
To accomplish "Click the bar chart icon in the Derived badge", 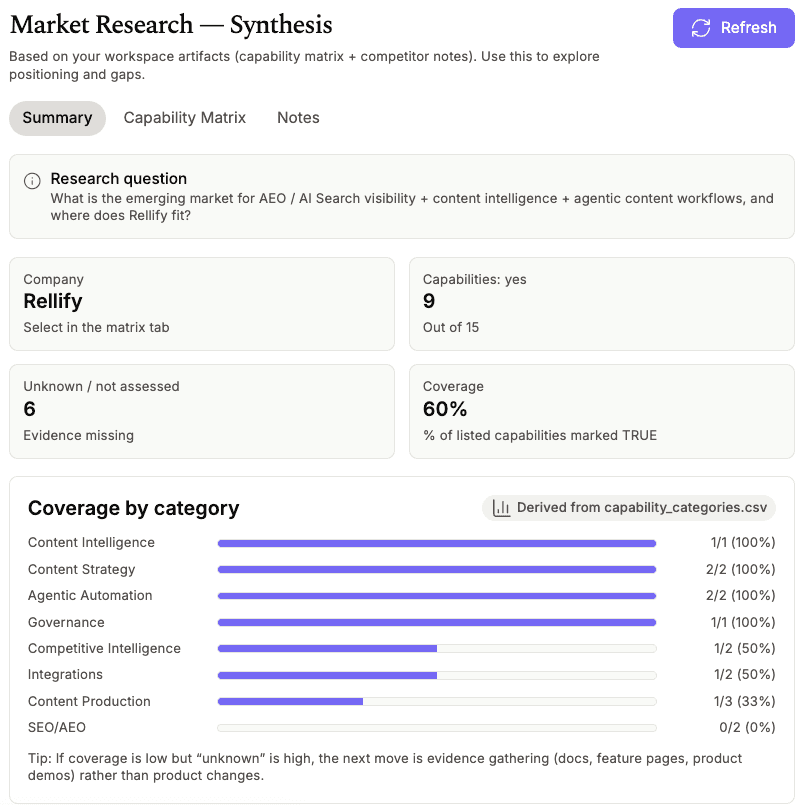I will pos(501,508).
